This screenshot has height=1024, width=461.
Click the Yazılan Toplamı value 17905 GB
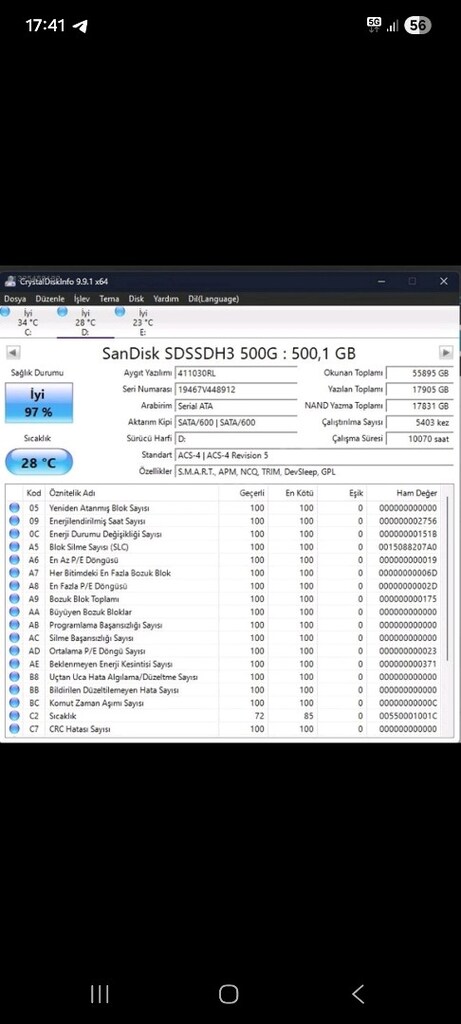419,389
